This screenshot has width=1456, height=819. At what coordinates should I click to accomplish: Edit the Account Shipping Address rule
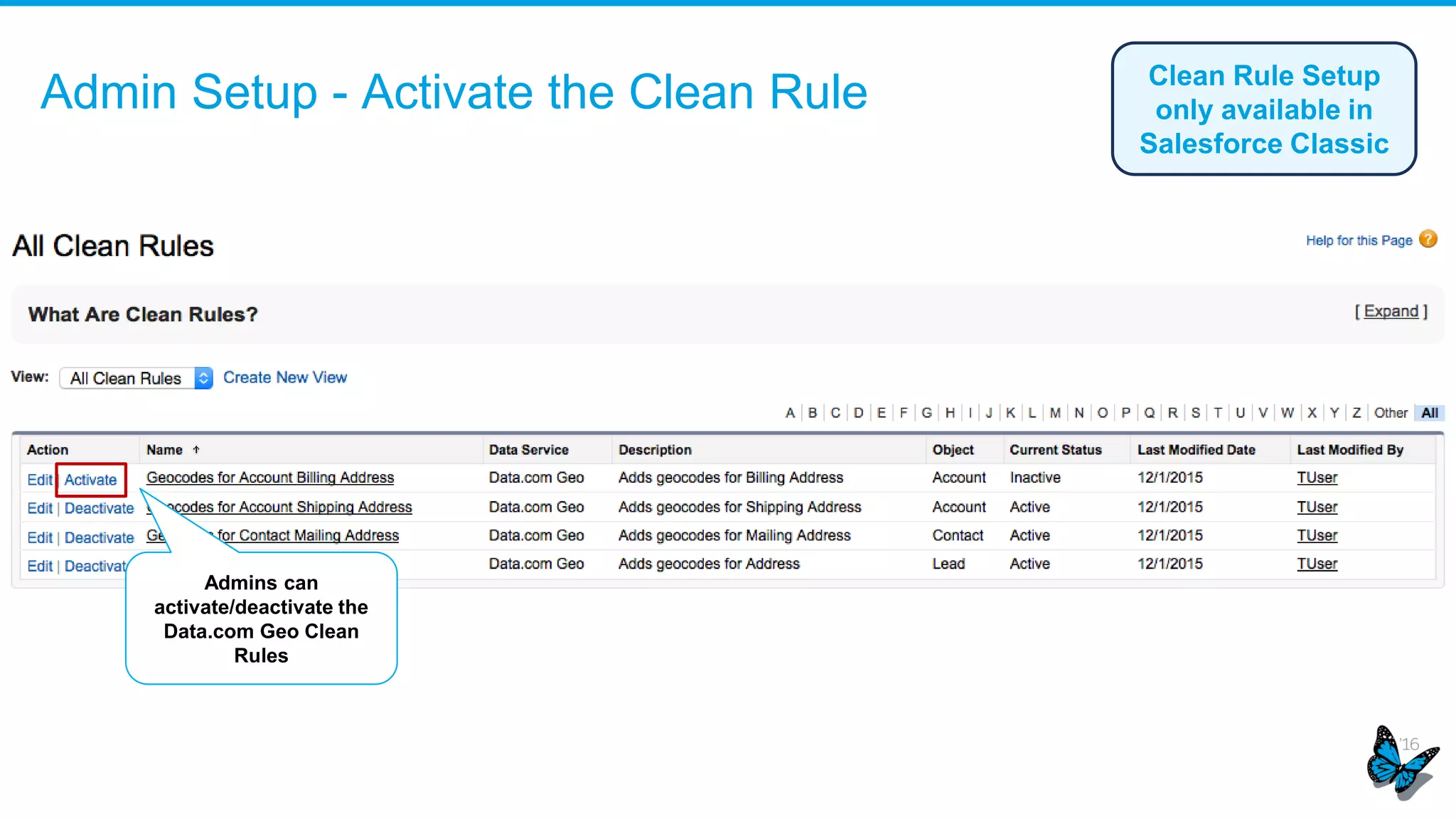tap(40, 508)
